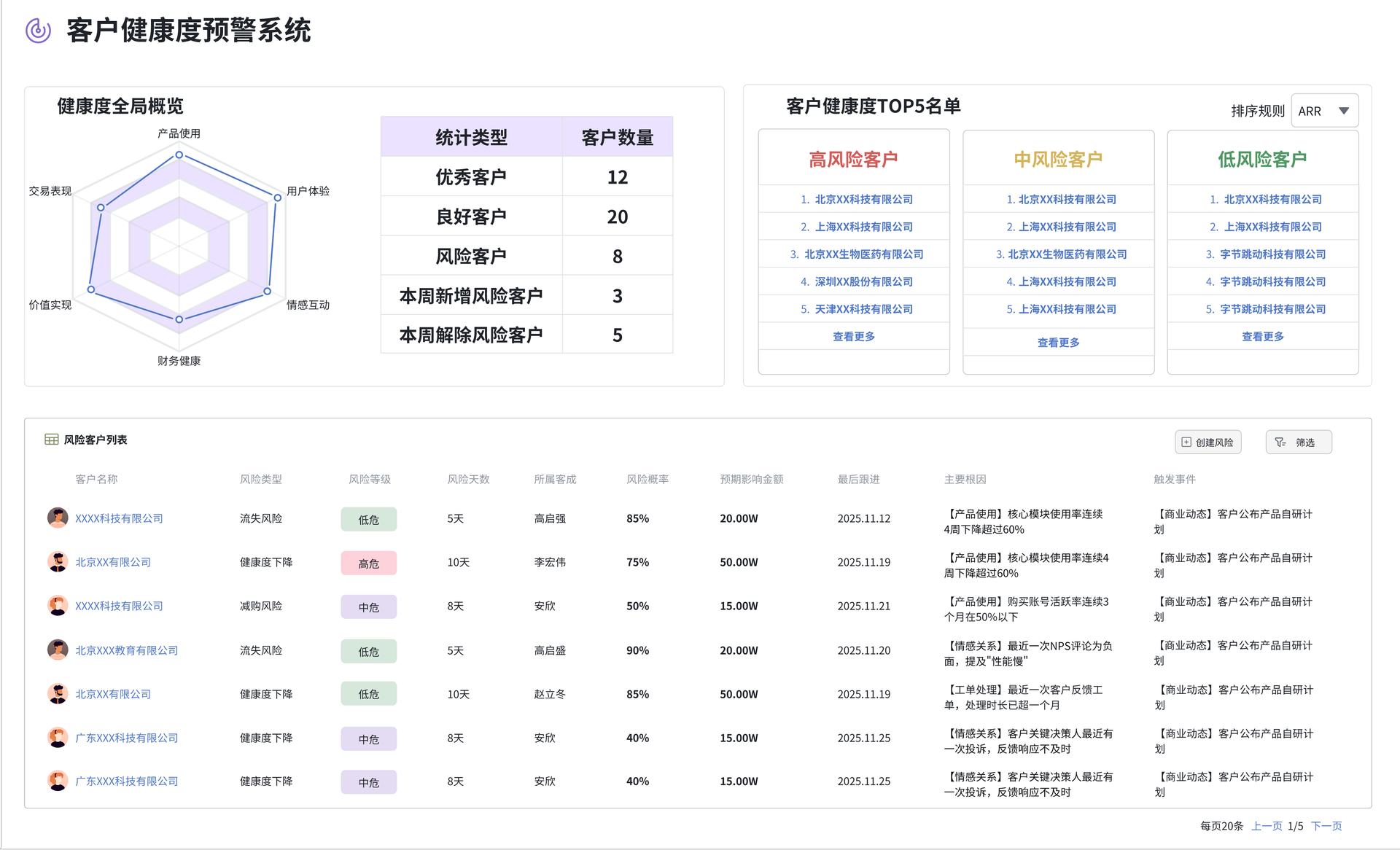Viewport: 1400px width, 850px height.
Task: Click the dropdown arrow next to ARR
Action: [1344, 111]
